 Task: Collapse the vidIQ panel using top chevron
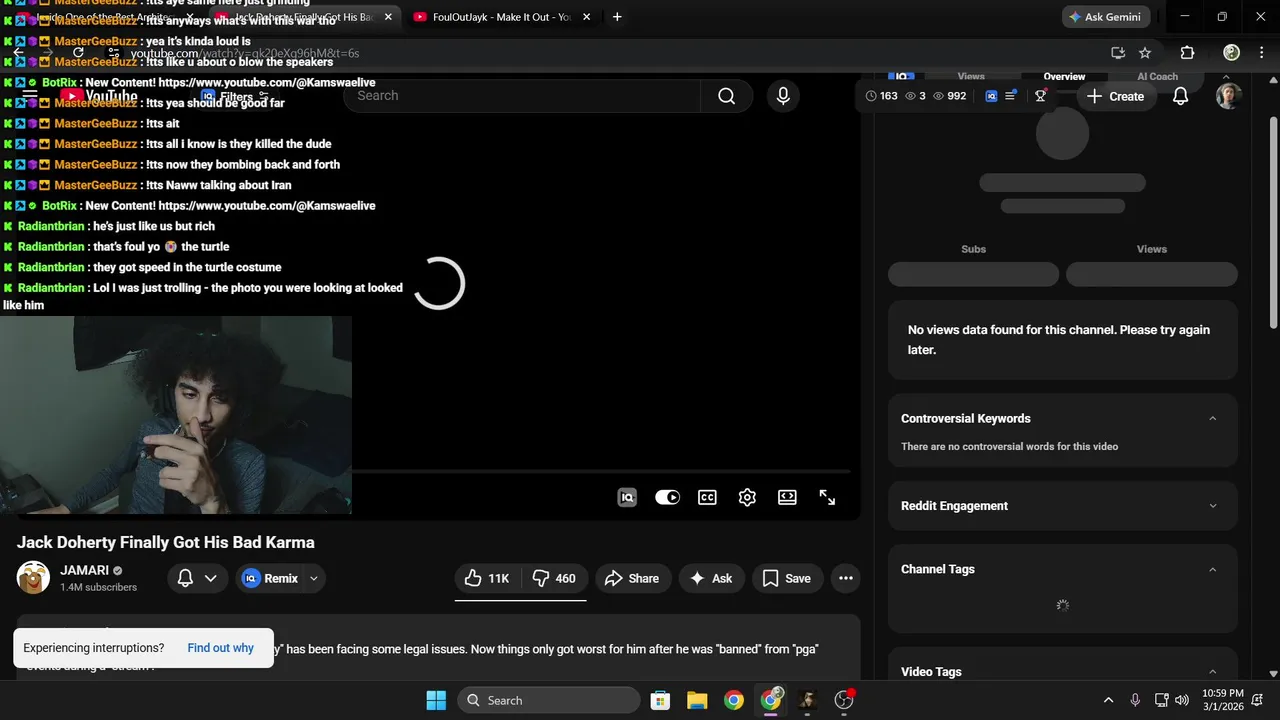tap(1227, 76)
